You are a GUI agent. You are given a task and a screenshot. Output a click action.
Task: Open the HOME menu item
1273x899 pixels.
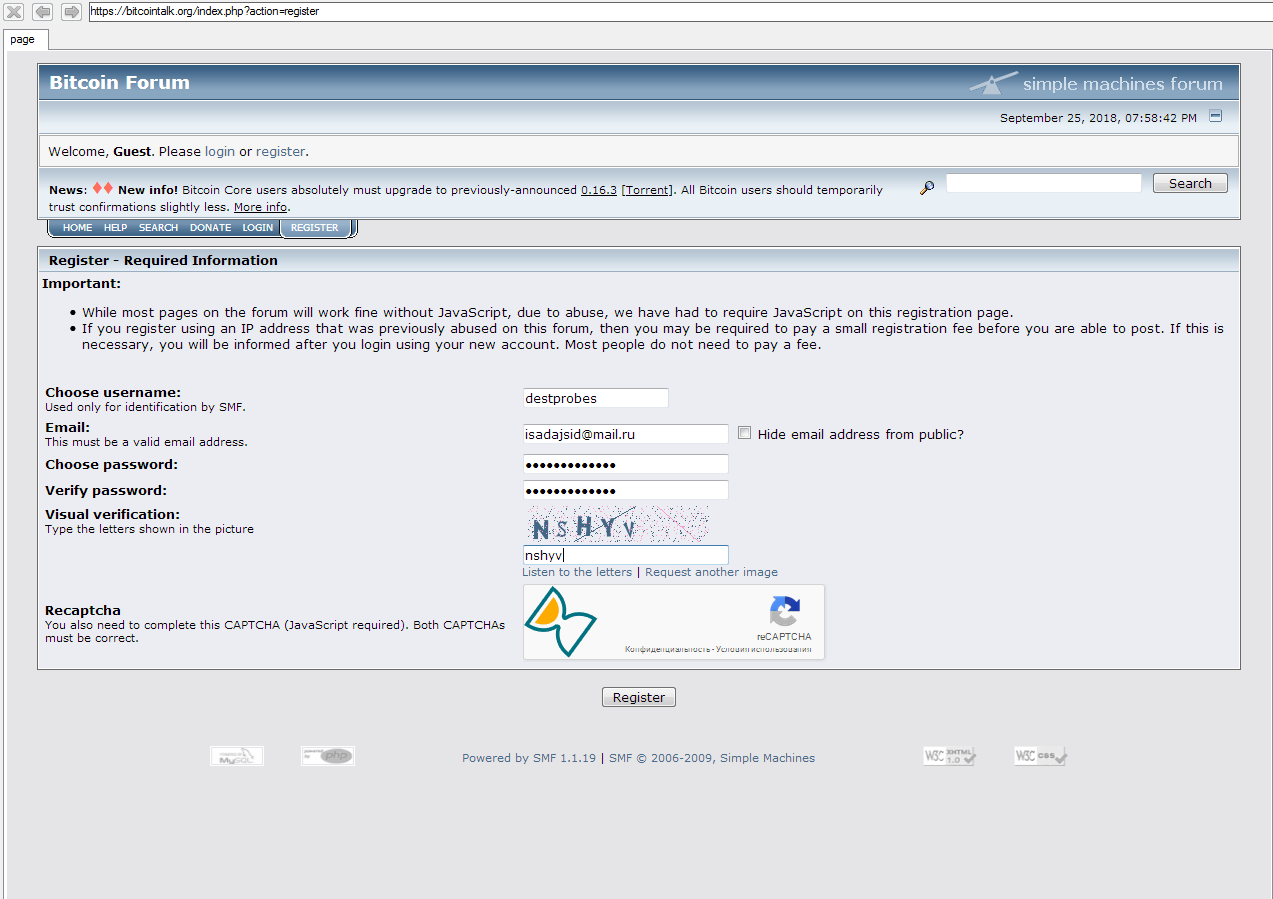[x=77, y=228]
